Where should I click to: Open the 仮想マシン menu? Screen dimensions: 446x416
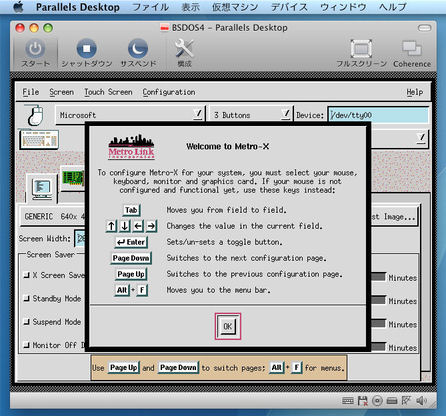coord(235,7)
